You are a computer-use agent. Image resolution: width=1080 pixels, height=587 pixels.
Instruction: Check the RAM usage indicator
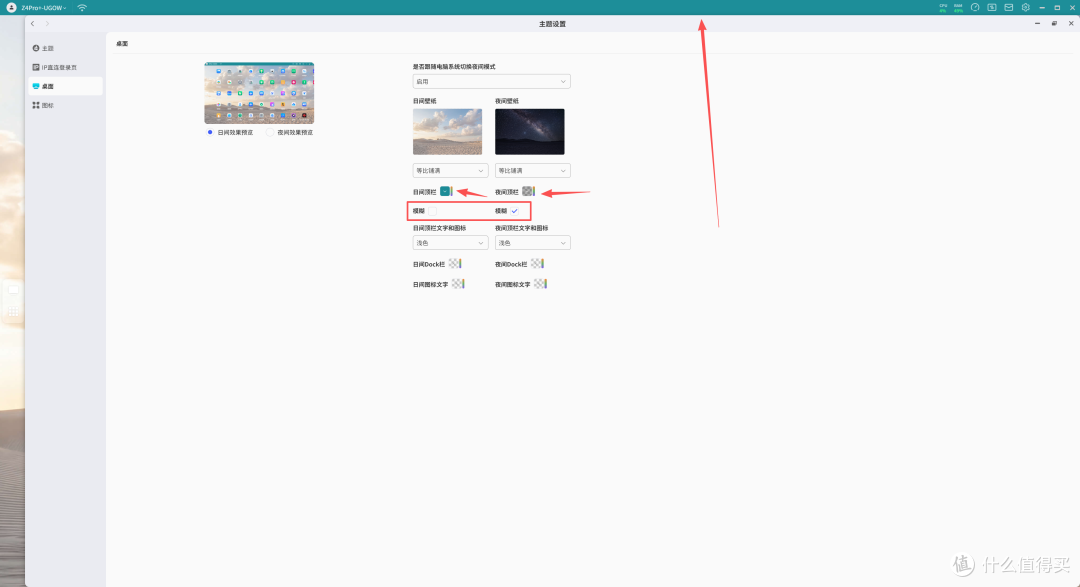(x=958, y=8)
